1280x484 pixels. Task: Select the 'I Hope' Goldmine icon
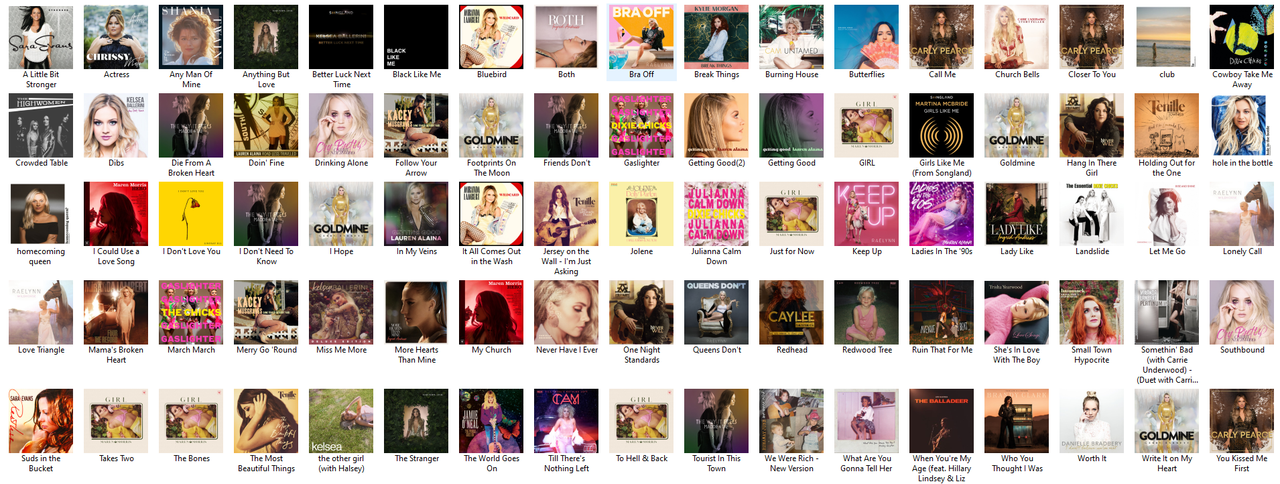341,213
